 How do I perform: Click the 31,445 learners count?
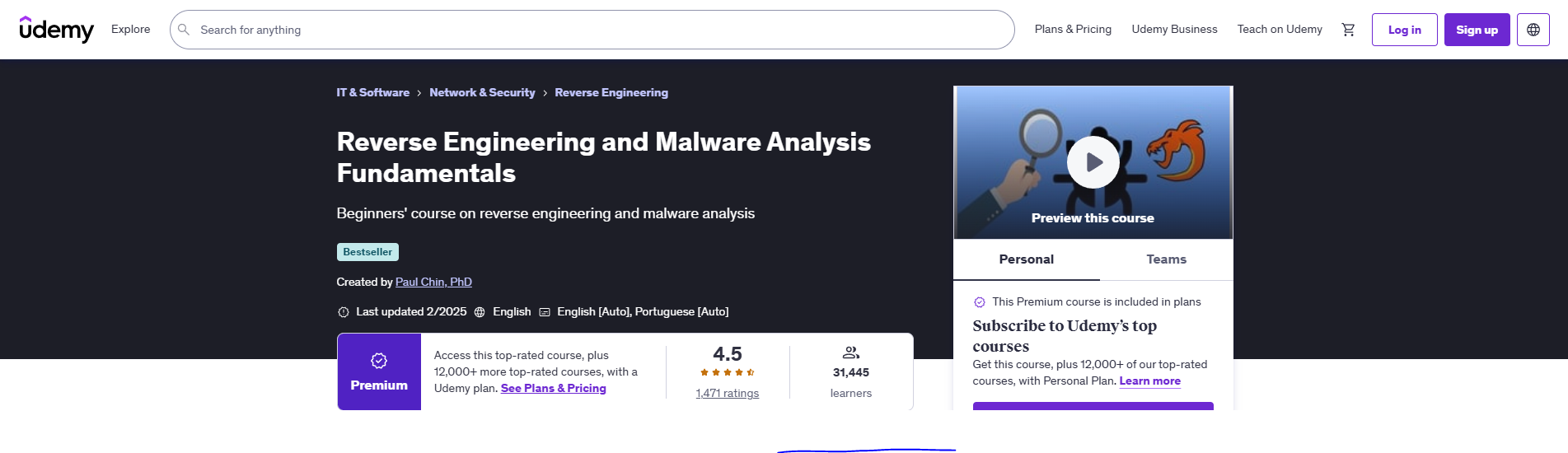tap(851, 372)
